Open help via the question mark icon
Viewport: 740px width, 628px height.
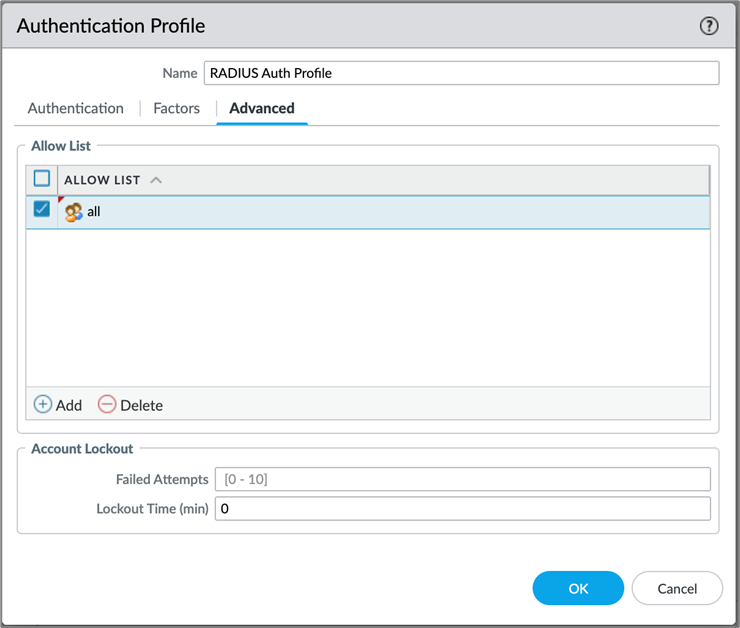pos(709,27)
